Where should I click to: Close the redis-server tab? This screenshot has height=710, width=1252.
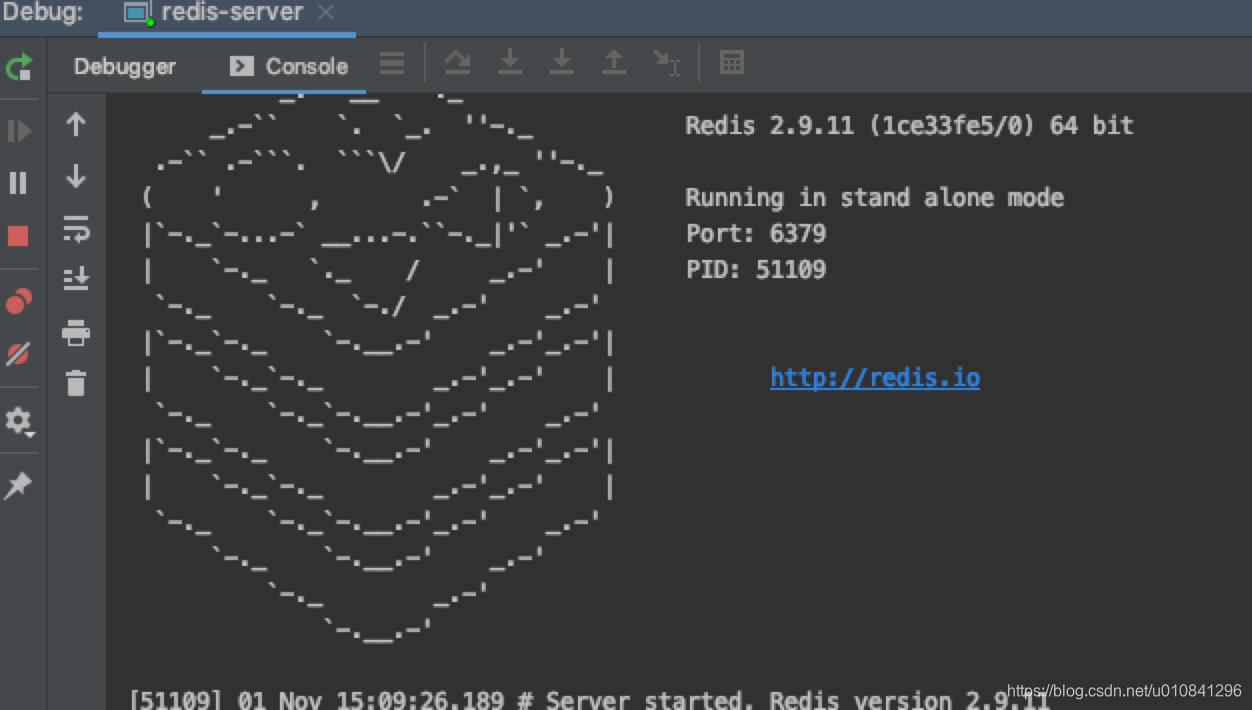(326, 13)
